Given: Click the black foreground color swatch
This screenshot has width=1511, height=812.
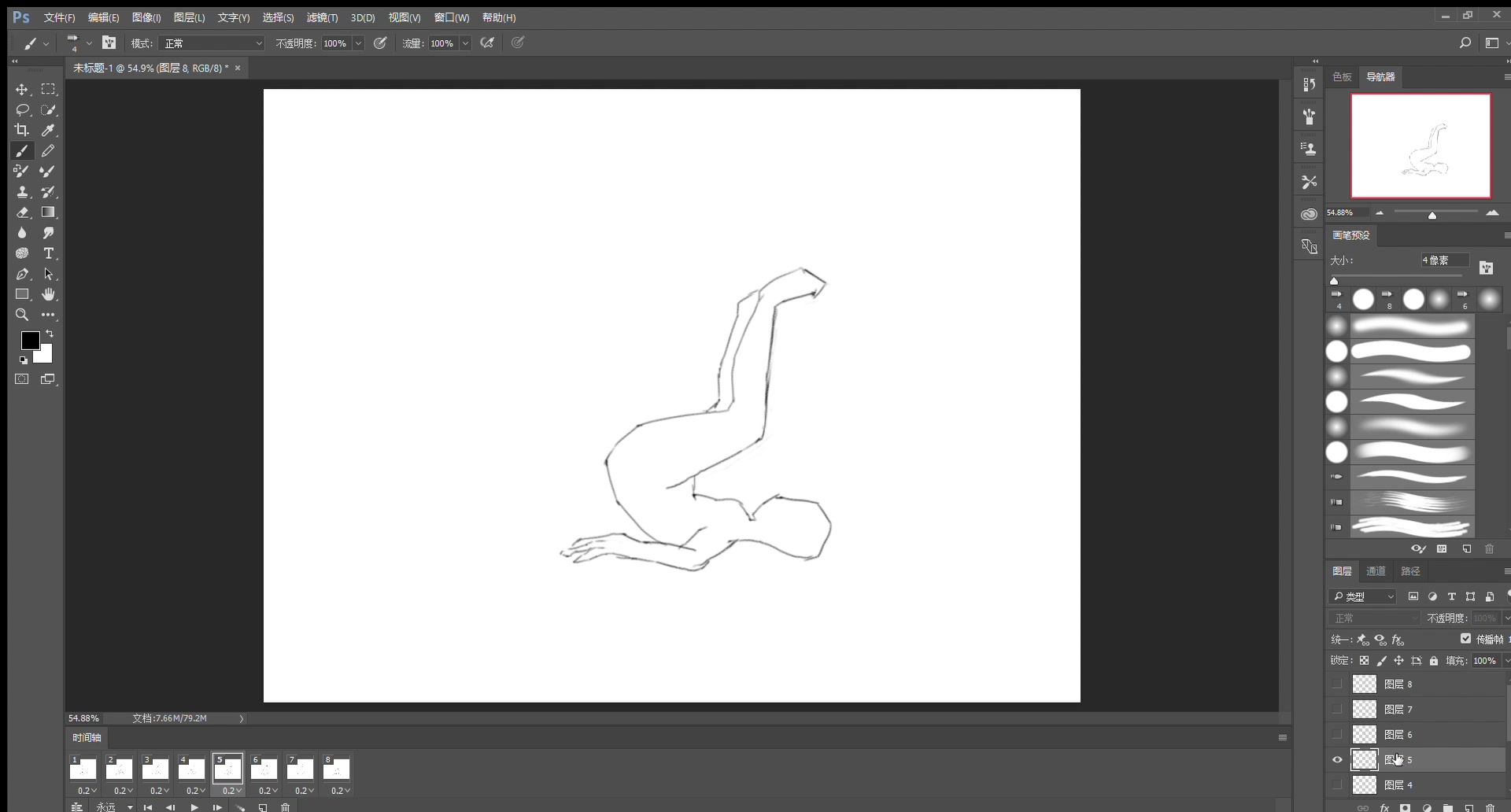Looking at the screenshot, I should click(x=30, y=341).
